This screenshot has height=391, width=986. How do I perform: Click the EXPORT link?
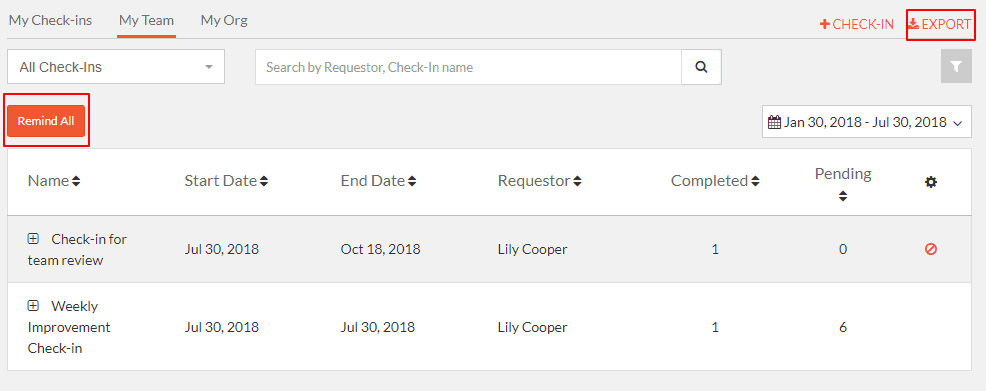click(x=939, y=25)
